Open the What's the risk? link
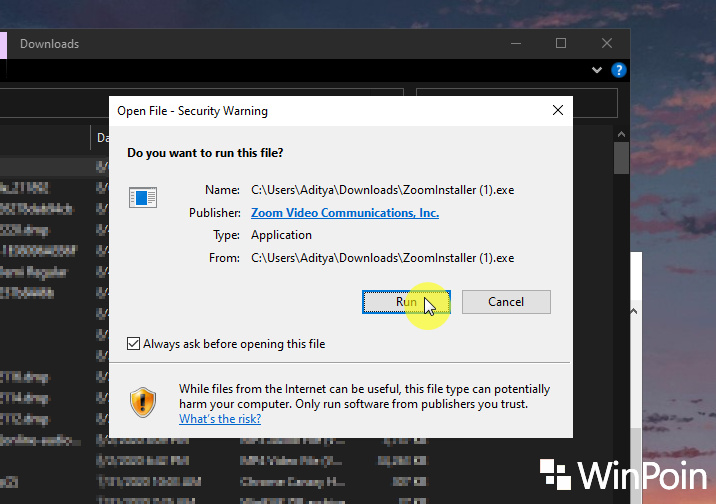This screenshot has height=504, width=716. [x=220, y=419]
